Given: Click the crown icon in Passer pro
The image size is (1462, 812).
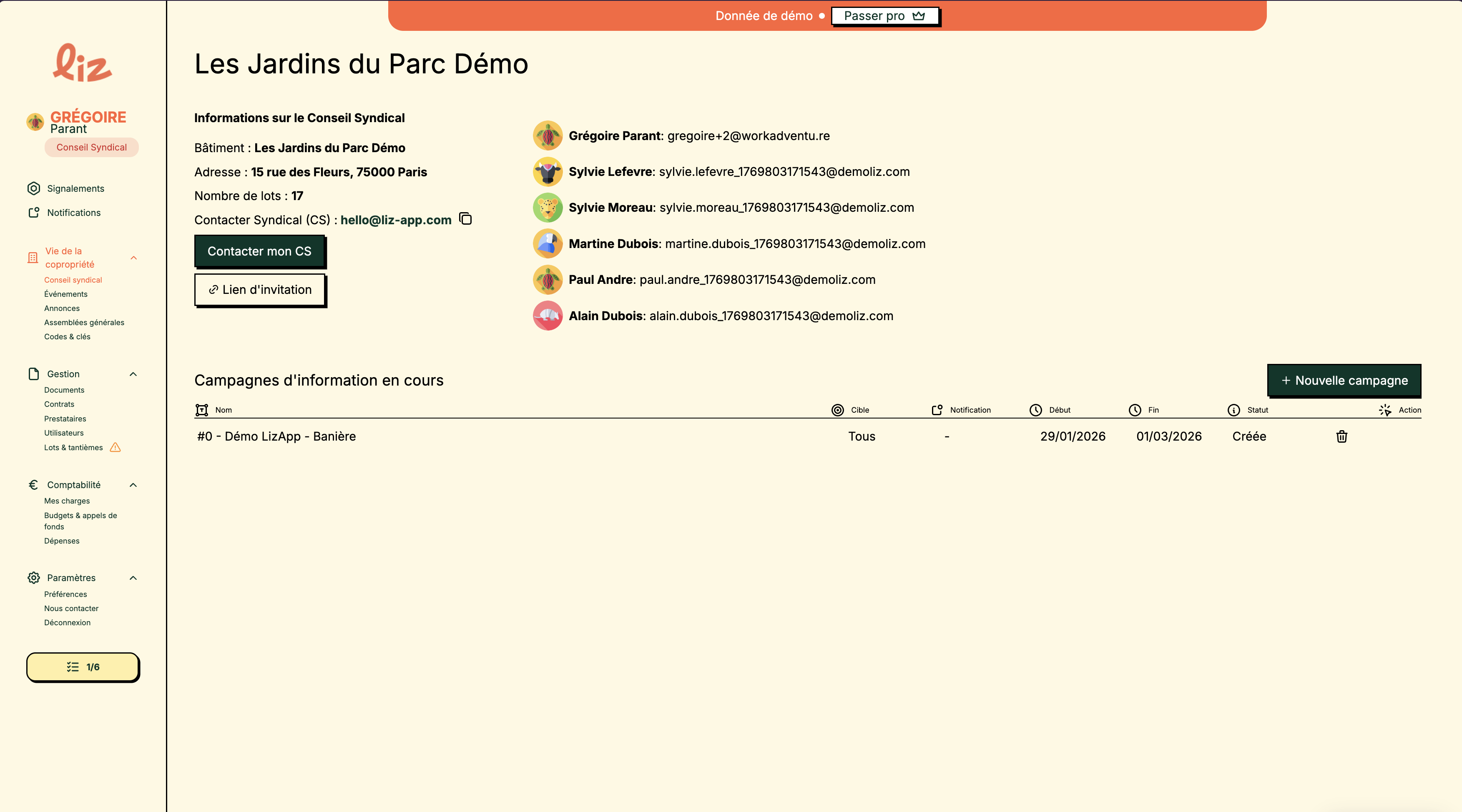Looking at the screenshot, I should [919, 16].
